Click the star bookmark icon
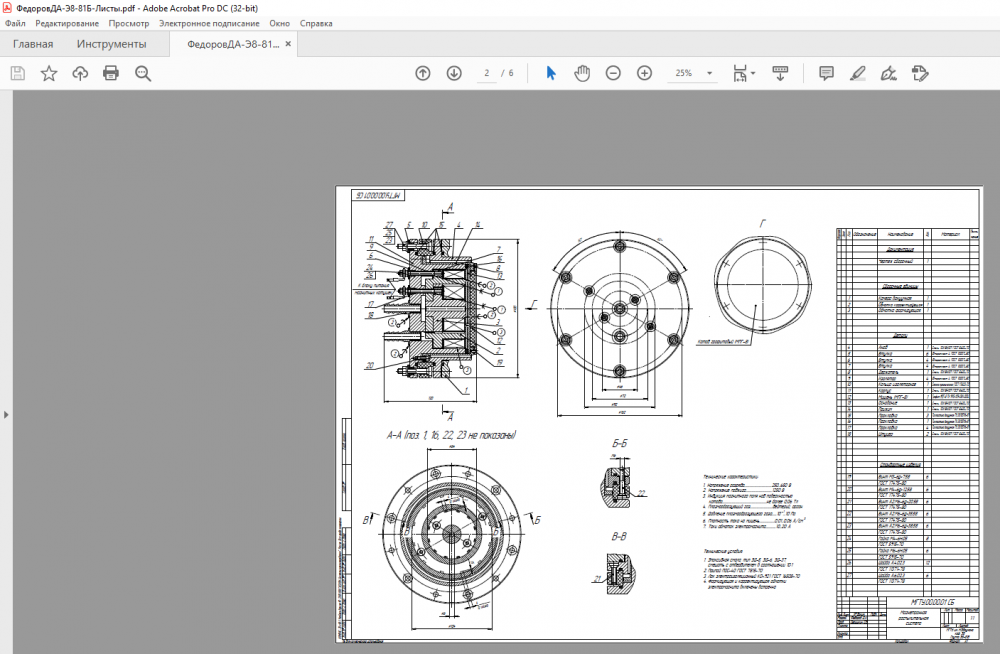This screenshot has width=1000, height=654. pos(48,73)
